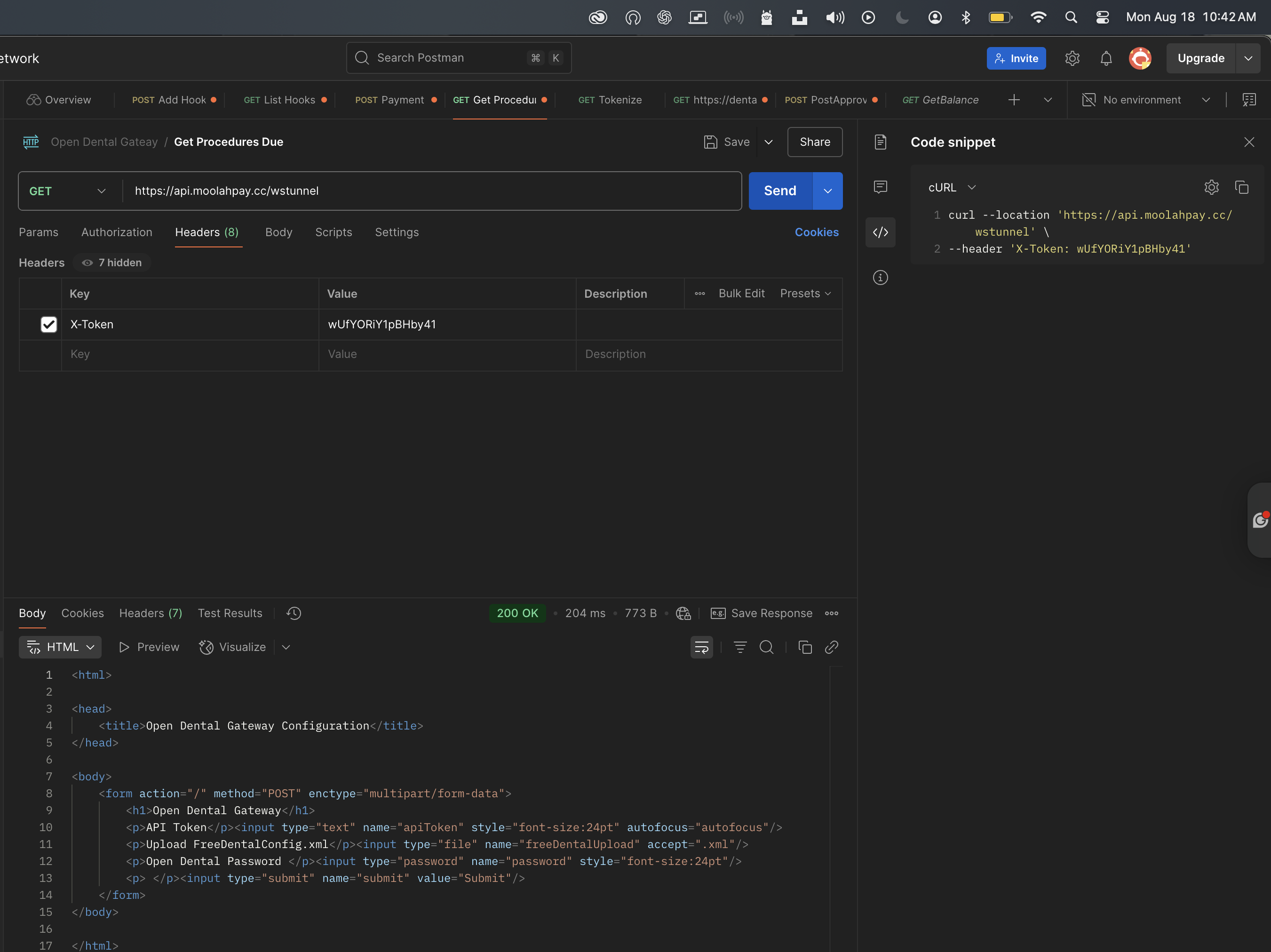Screen dimensions: 1271x952
Task: Open the GET method dropdown
Action: pos(68,191)
